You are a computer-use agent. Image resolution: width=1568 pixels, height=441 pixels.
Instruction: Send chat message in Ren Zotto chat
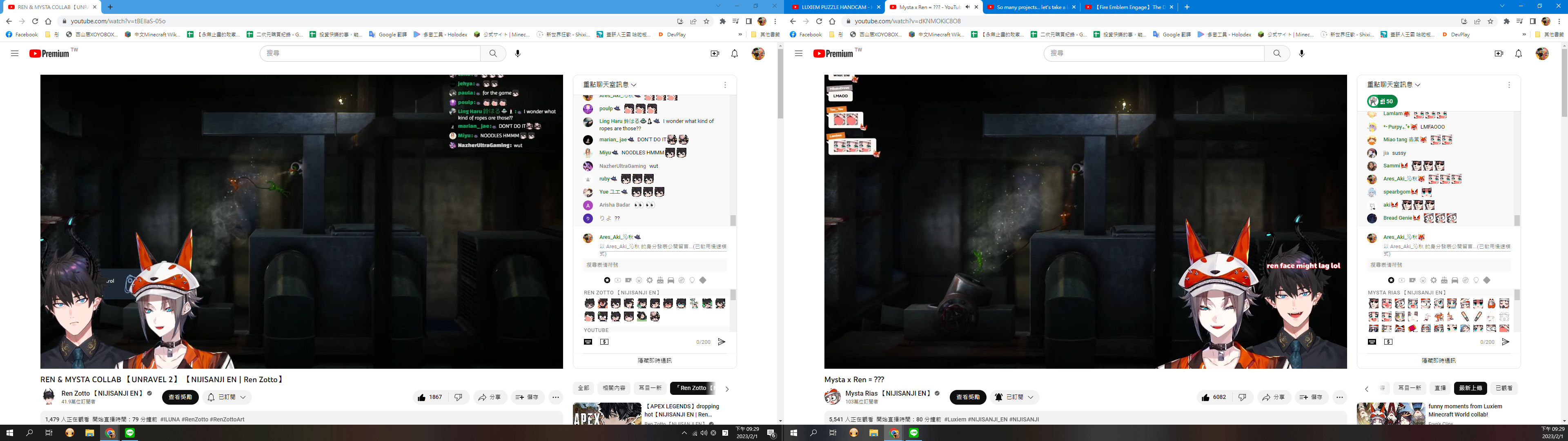pos(722,342)
